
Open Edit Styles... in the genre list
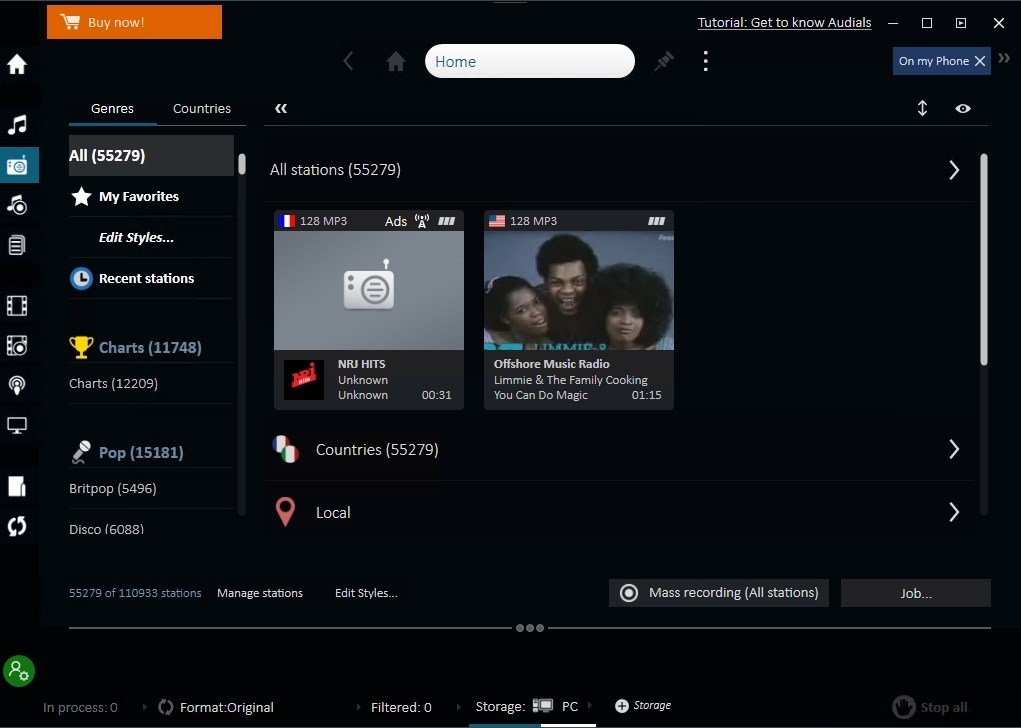tap(136, 238)
